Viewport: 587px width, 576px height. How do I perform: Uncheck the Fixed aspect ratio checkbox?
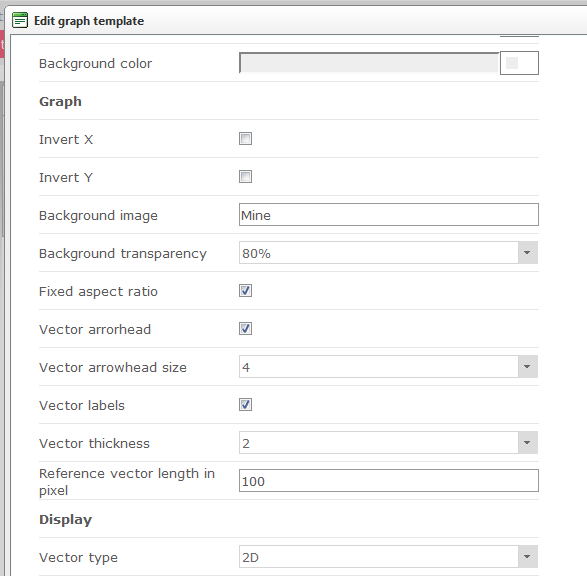(245, 291)
